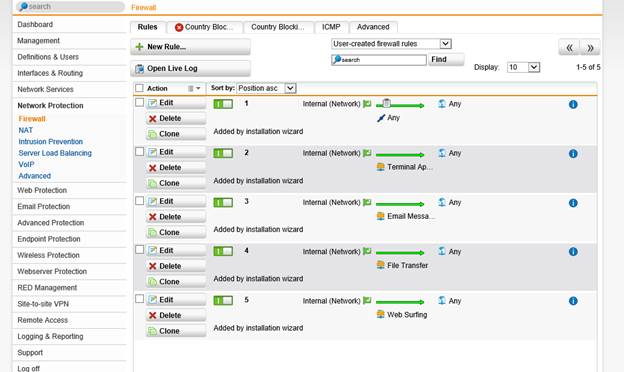
Task: Expand the Action header dropdown arrow
Action: 198,88
